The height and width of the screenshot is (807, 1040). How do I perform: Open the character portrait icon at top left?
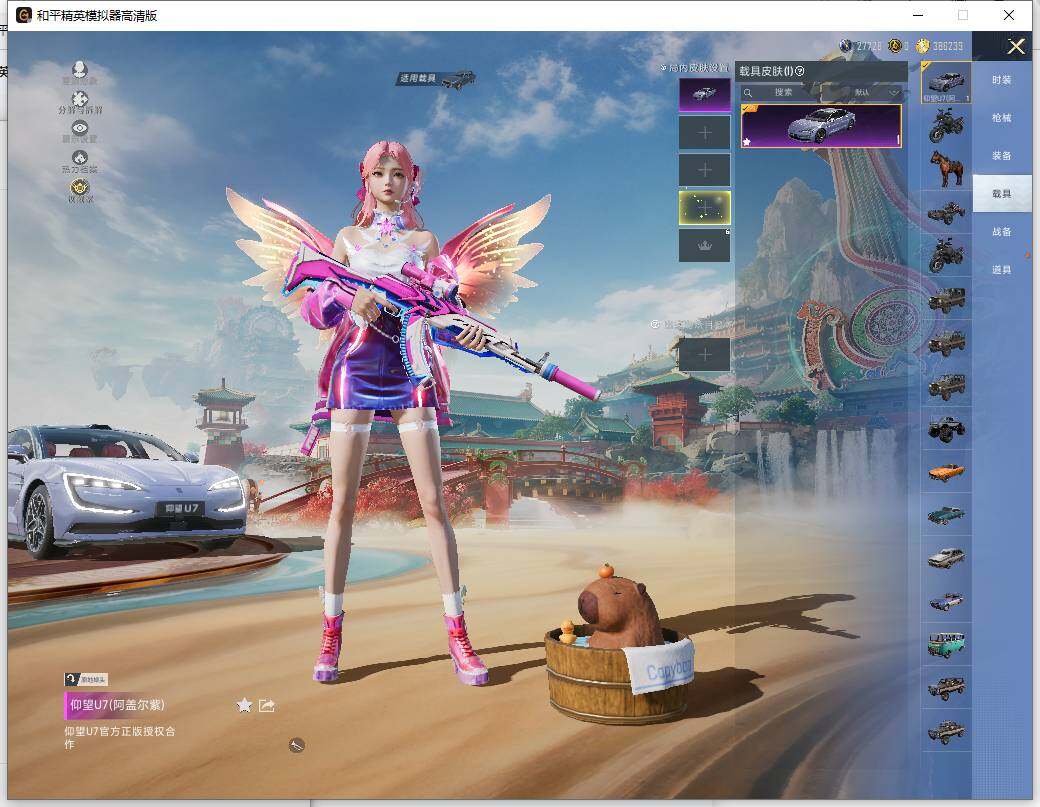[80, 70]
